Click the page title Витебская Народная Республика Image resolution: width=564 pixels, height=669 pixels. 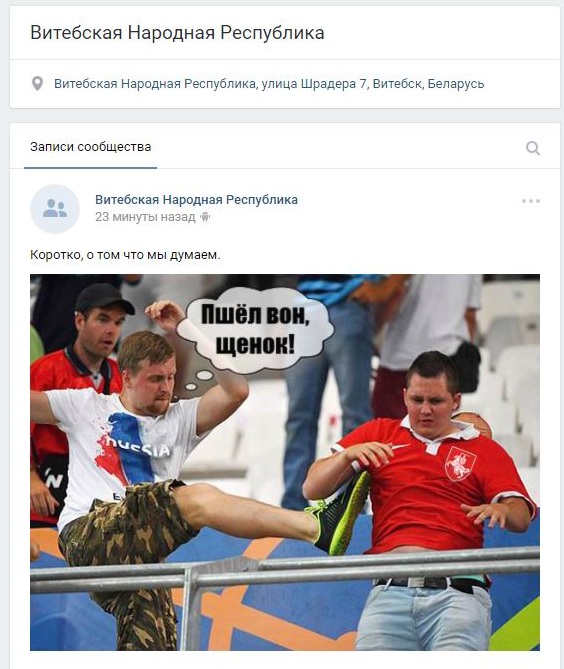tap(177, 32)
